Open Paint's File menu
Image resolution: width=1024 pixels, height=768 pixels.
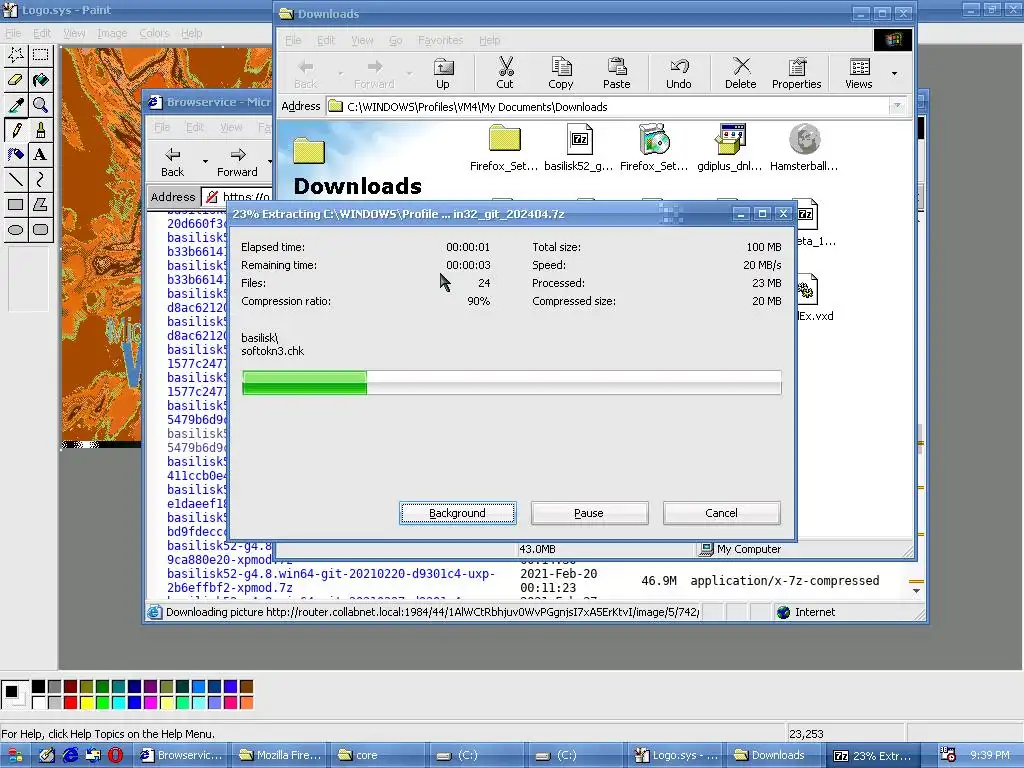tap(13, 33)
